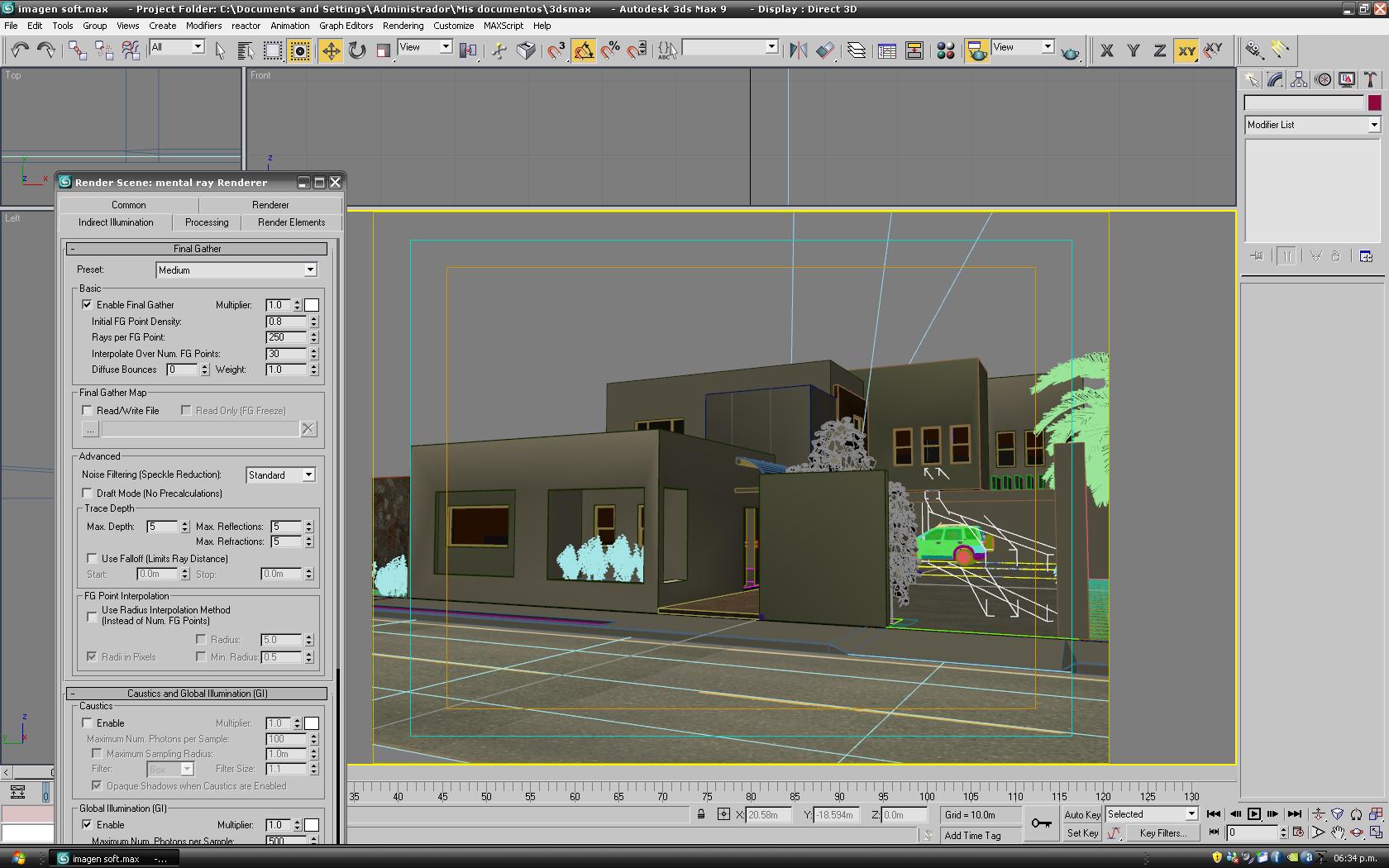Open the Layer Manager icon
The height and width of the screenshot is (868, 1389).
(857, 50)
